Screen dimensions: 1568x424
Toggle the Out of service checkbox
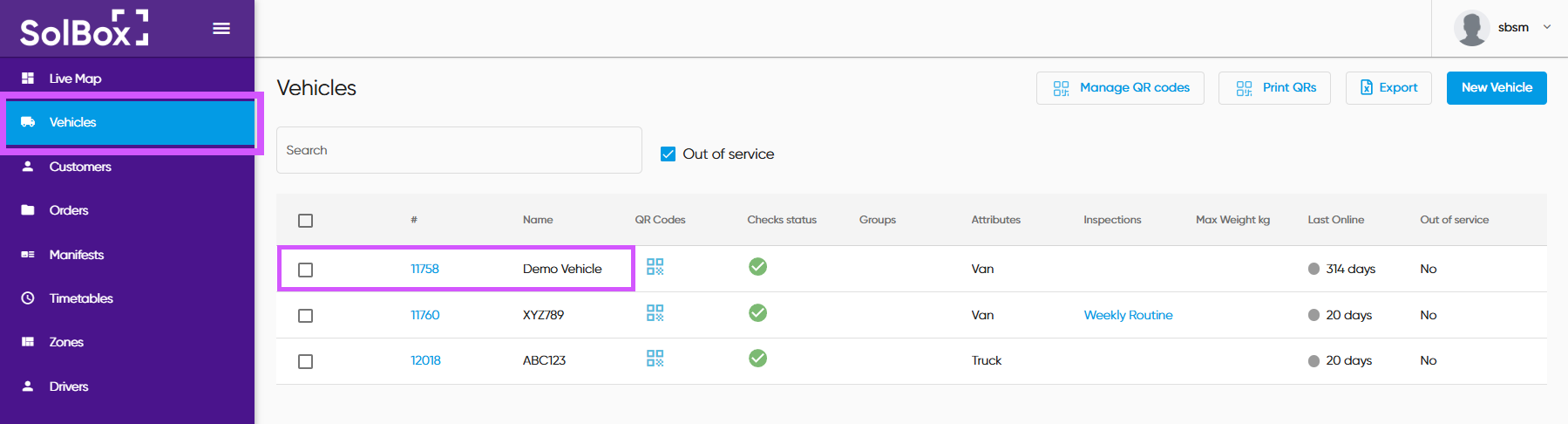pos(669,154)
